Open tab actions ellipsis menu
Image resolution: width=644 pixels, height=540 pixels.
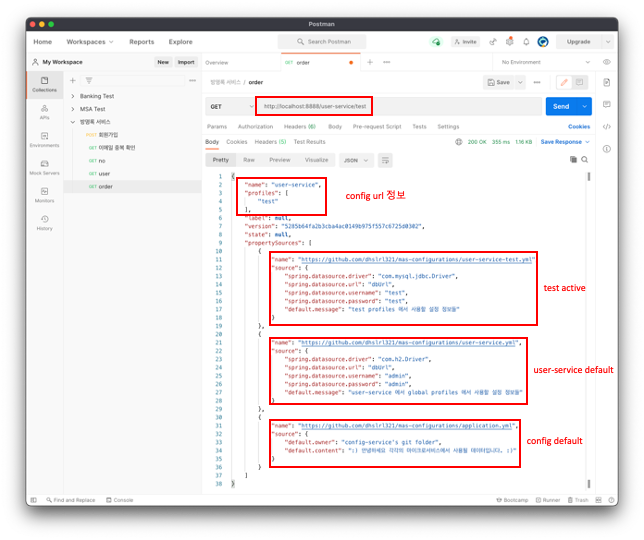tap(386, 62)
